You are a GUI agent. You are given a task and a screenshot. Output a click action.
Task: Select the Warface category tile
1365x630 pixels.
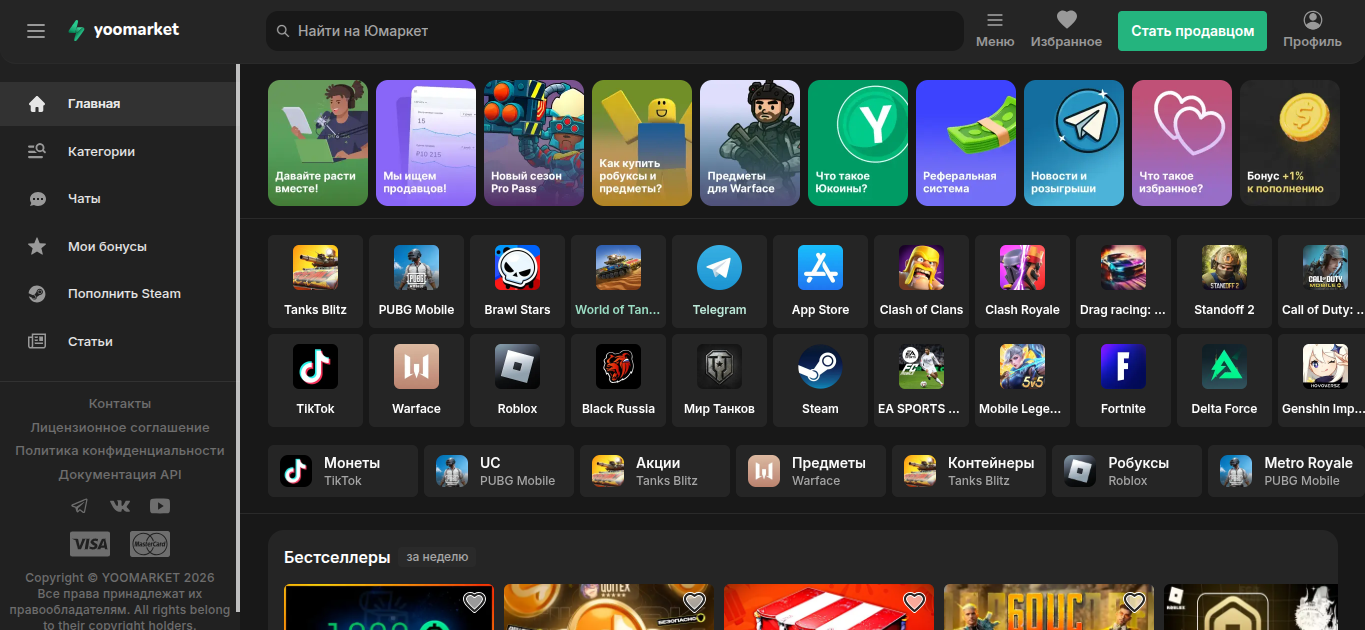point(416,380)
